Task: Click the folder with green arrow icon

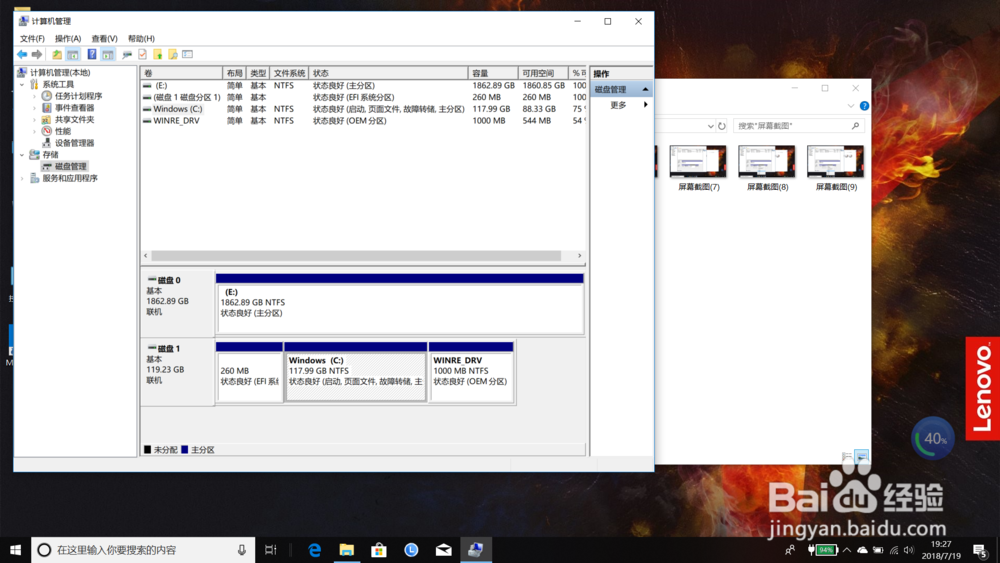Action: [x=158, y=55]
